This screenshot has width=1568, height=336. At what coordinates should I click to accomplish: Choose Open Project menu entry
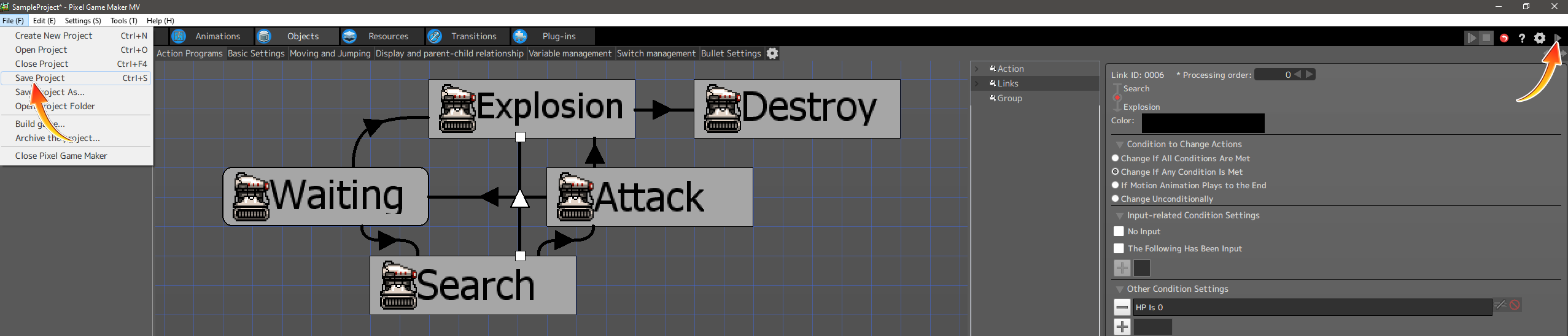[x=76, y=50]
